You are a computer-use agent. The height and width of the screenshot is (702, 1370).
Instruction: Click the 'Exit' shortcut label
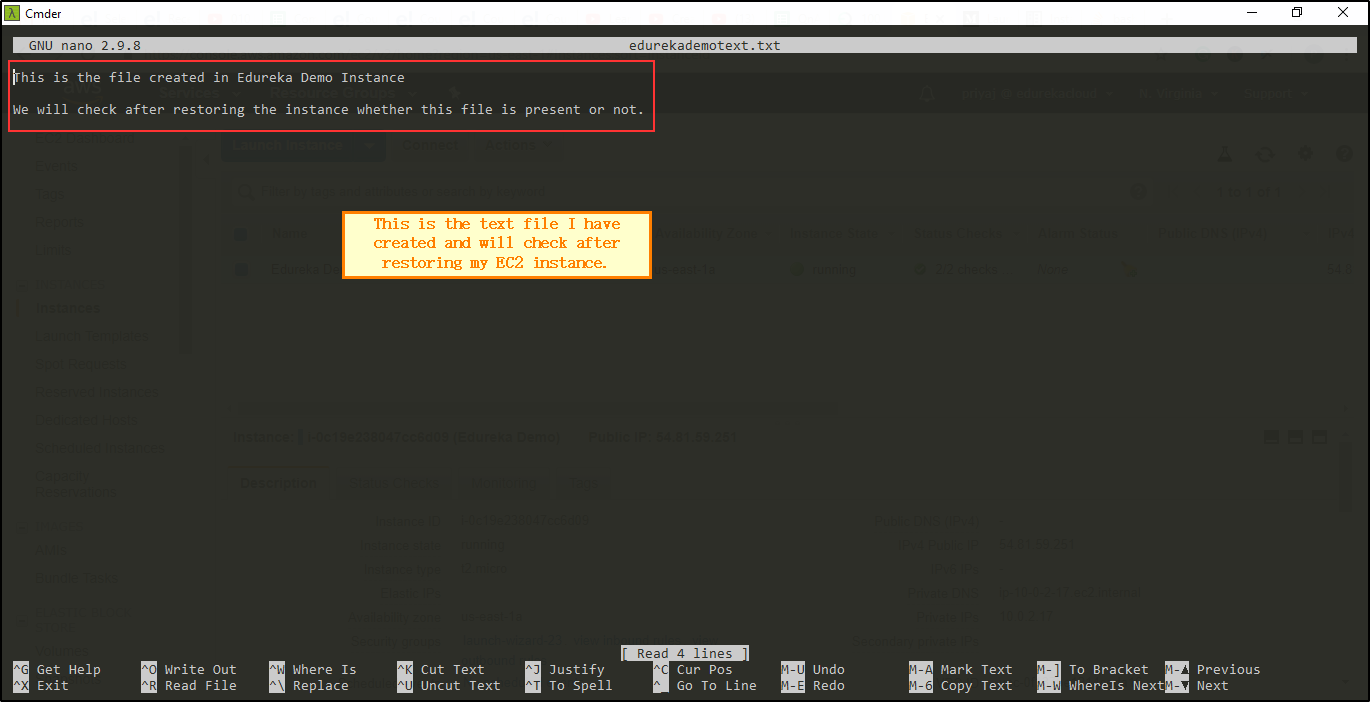coord(53,686)
